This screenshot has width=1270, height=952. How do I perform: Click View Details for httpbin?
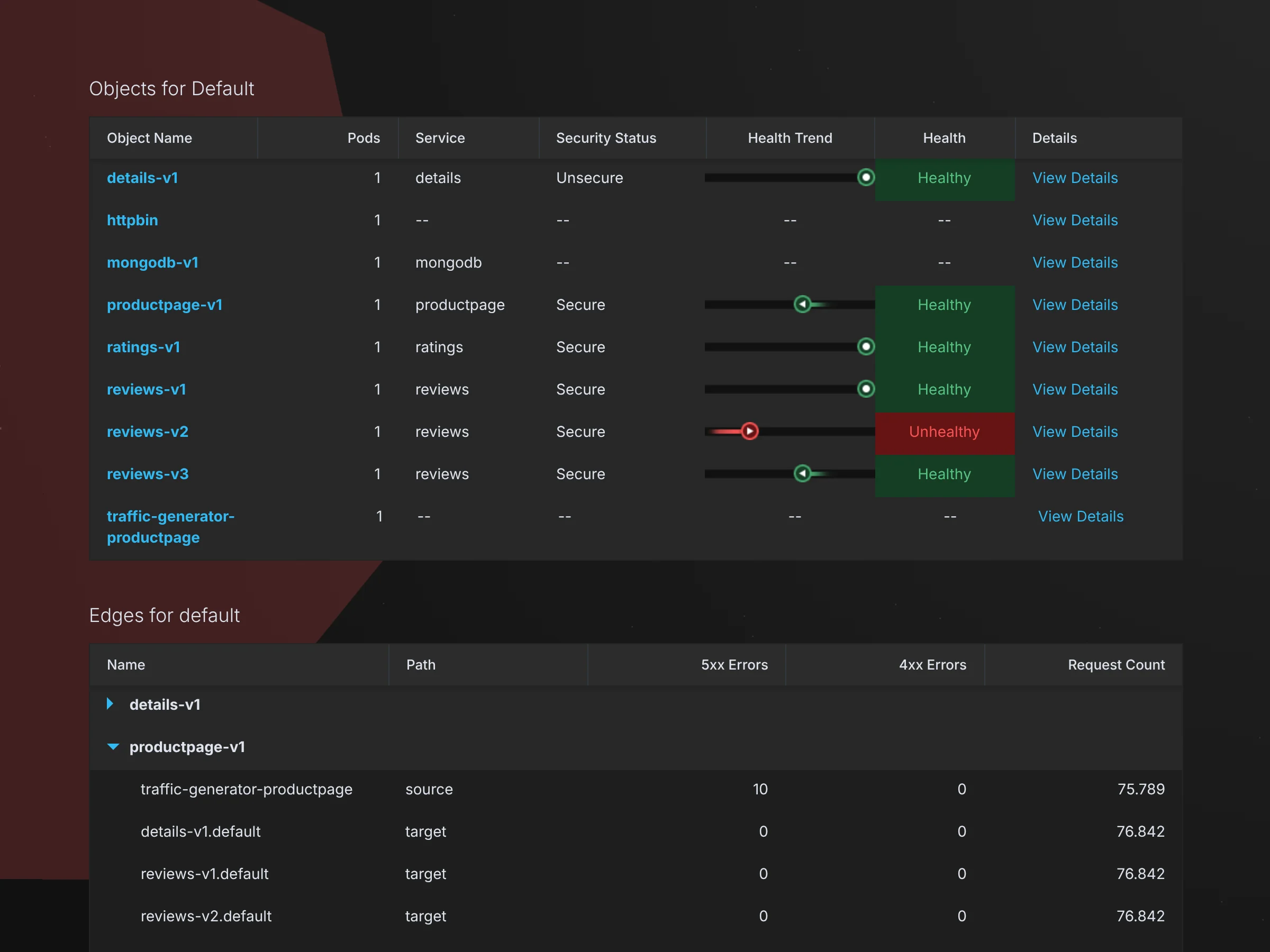pos(1075,221)
